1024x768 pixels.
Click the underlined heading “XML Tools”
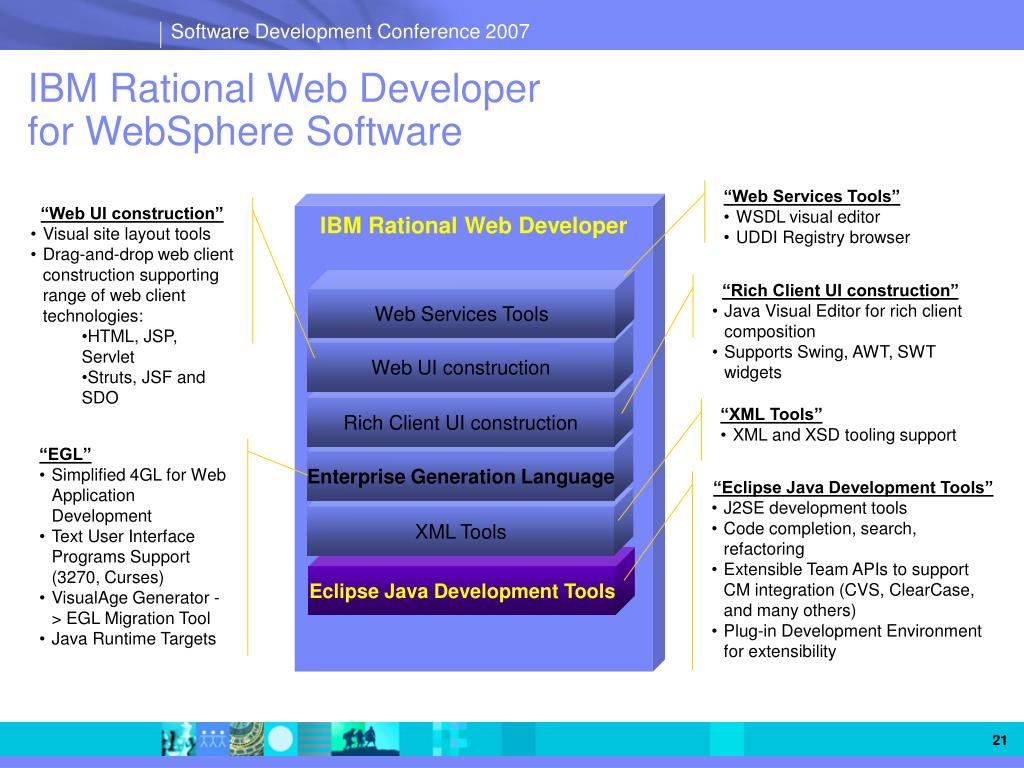point(771,414)
